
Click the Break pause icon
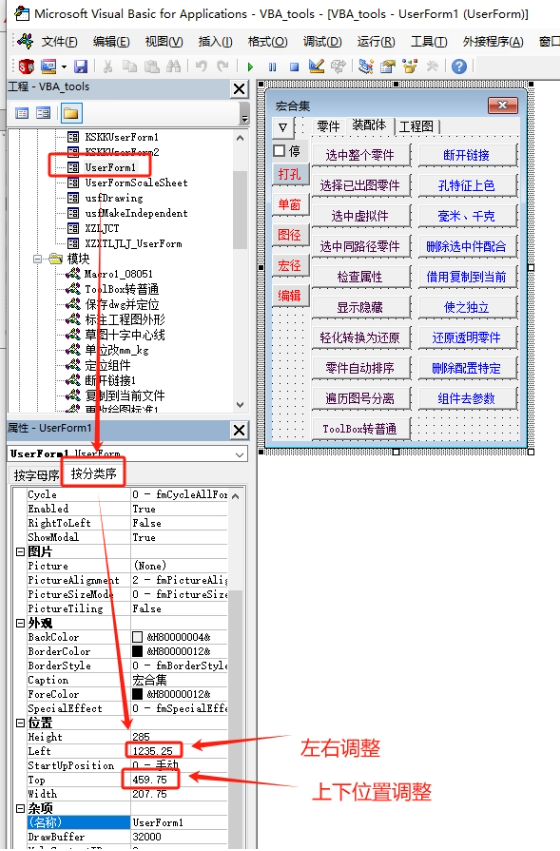pyautogui.click(x=272, y=67)
